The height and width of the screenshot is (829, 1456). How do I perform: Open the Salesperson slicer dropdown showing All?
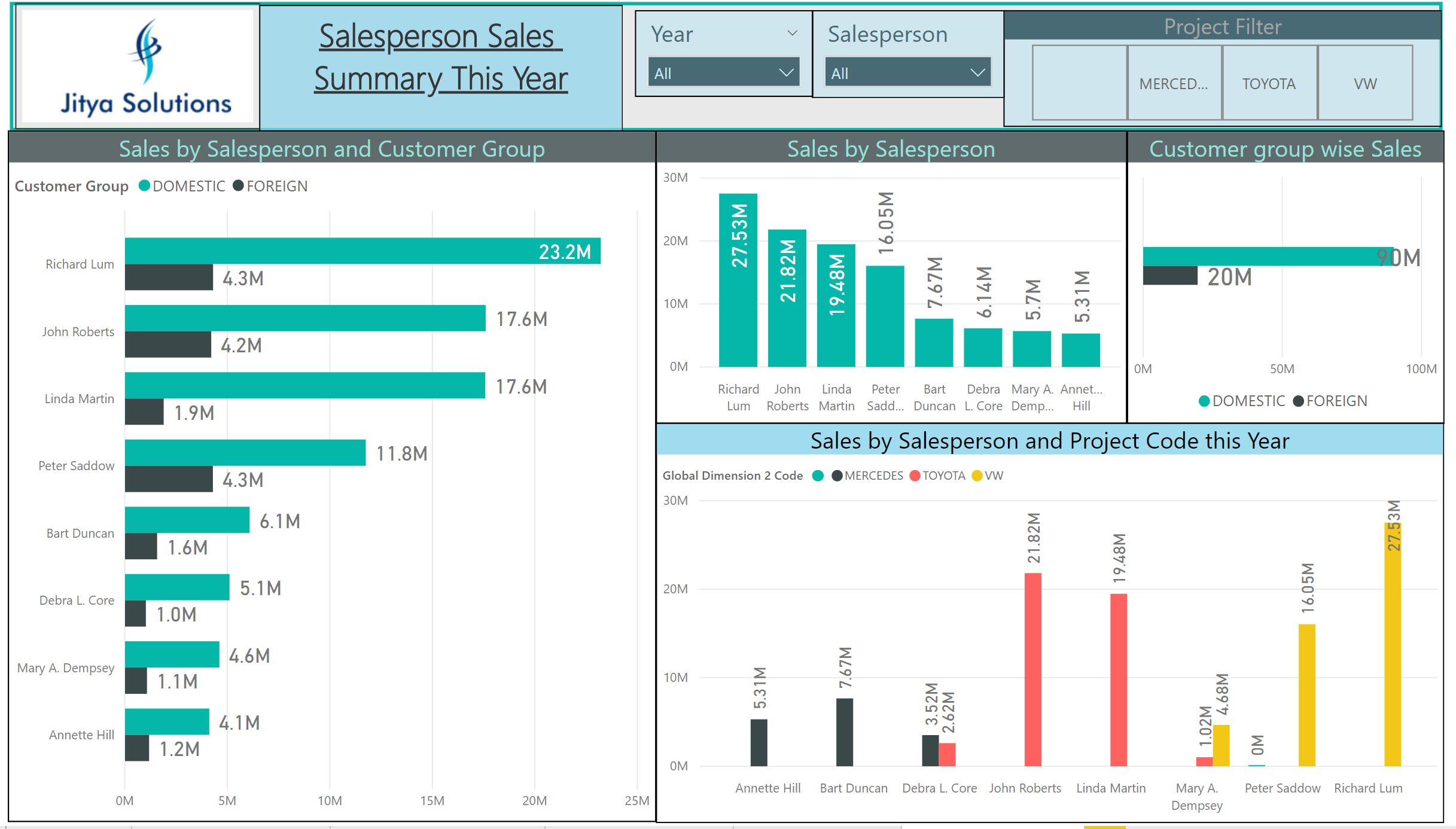tap(907, 73)
